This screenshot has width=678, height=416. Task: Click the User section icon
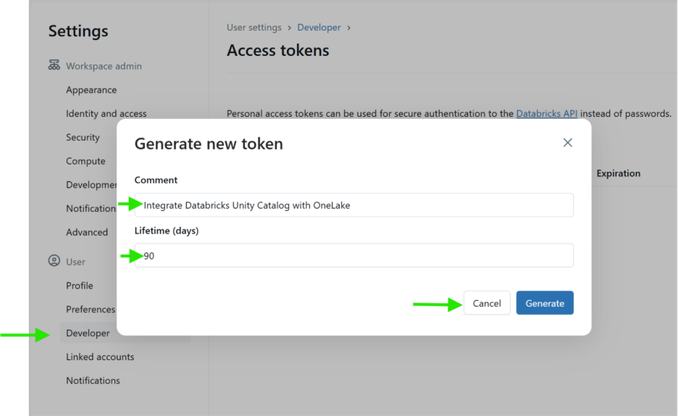(54, 262)
